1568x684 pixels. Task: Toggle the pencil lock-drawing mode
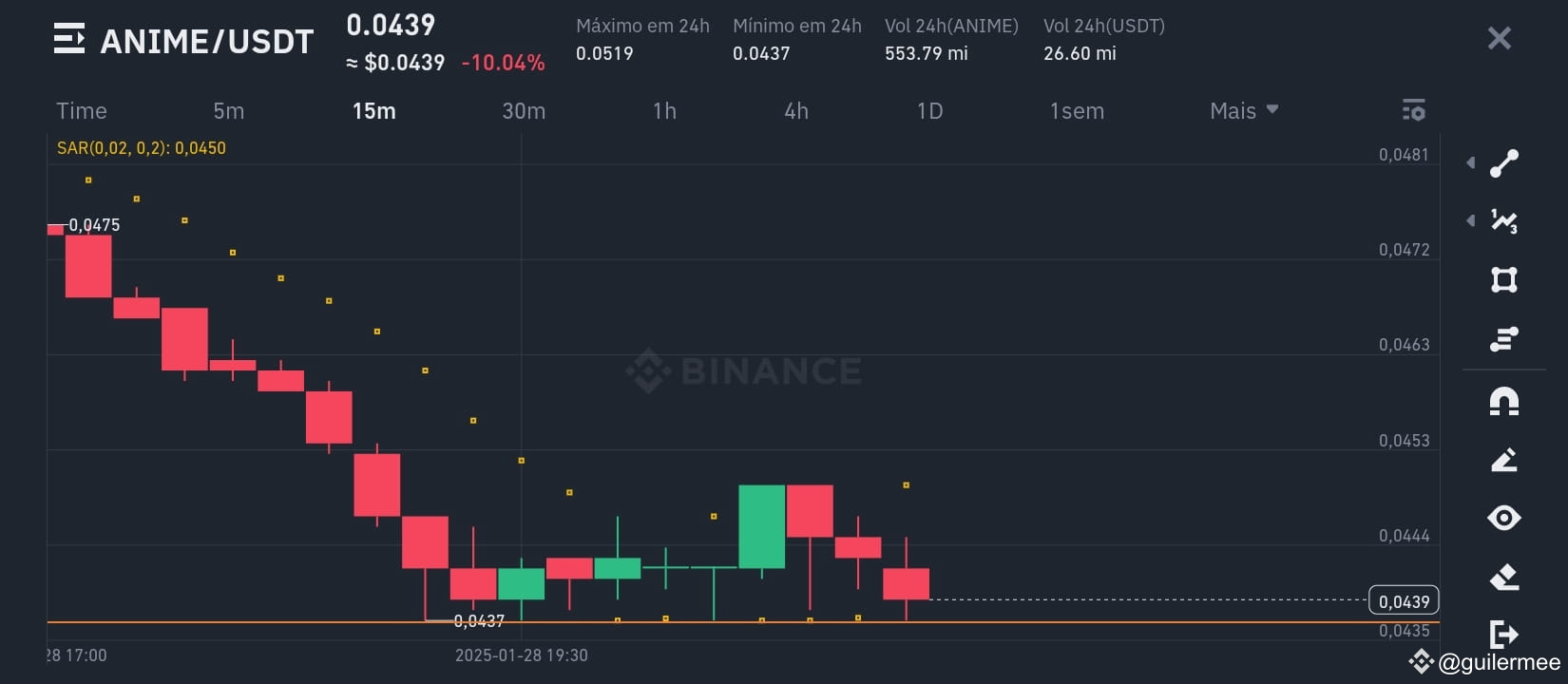point(1504,460)
